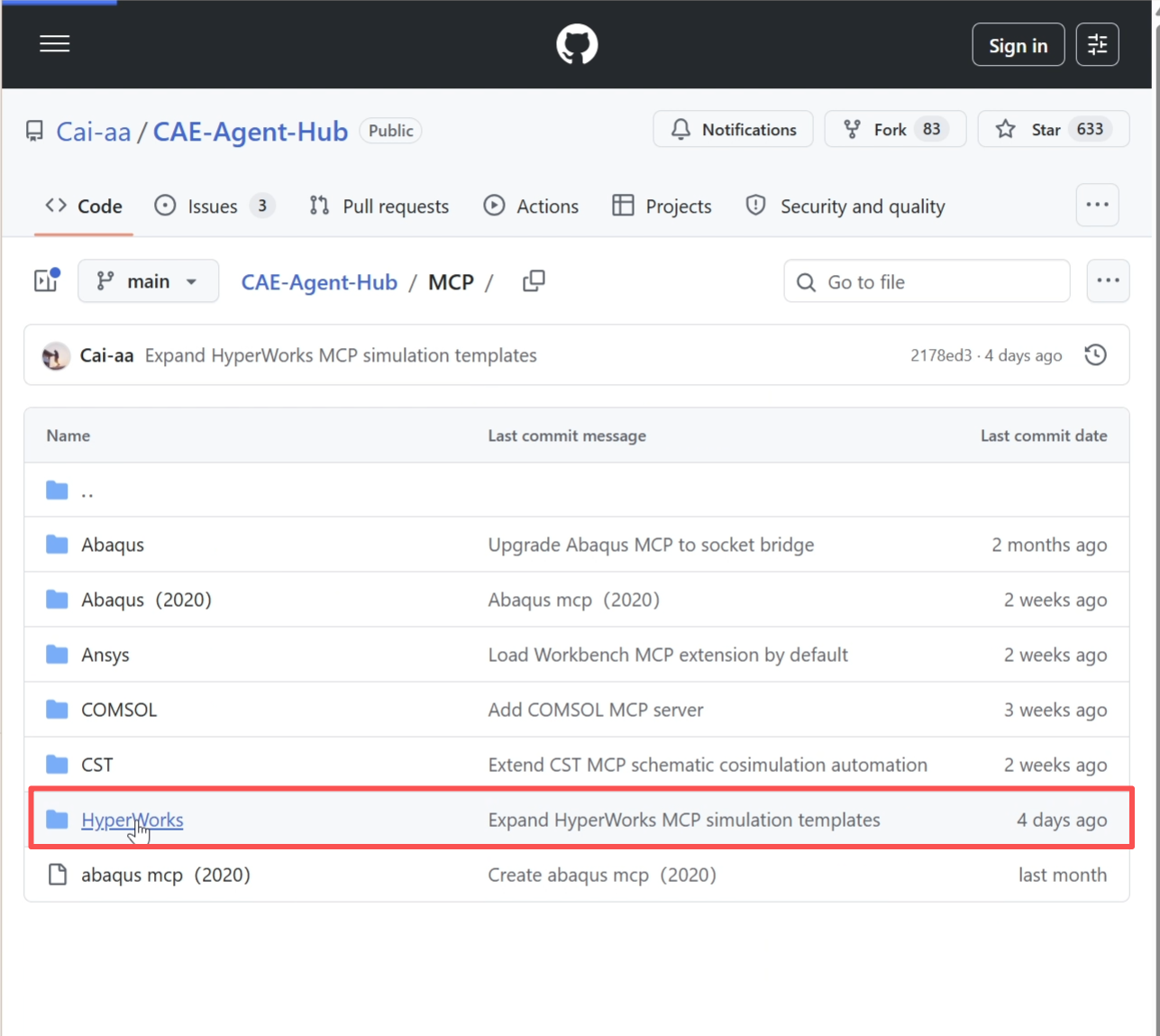
Task: Click the 'Name' column header
Action: [x=69, y=435]
